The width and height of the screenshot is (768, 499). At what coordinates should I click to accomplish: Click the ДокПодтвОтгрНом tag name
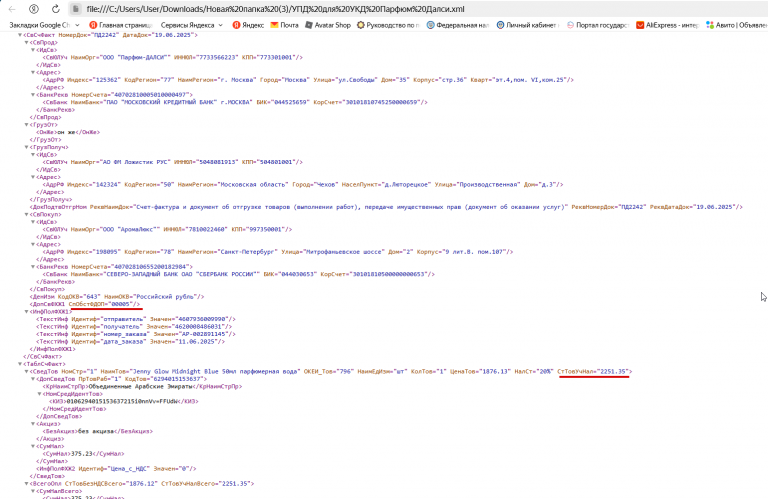(x=59, y=207)
